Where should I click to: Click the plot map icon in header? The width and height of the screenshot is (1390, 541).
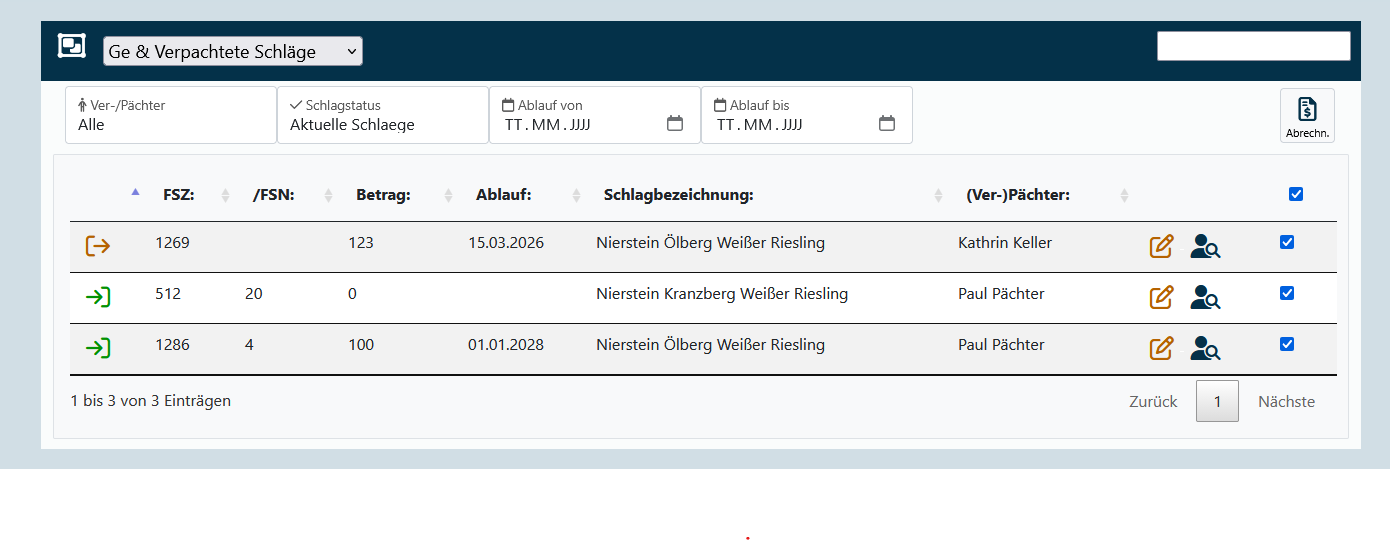coord(72,46)
